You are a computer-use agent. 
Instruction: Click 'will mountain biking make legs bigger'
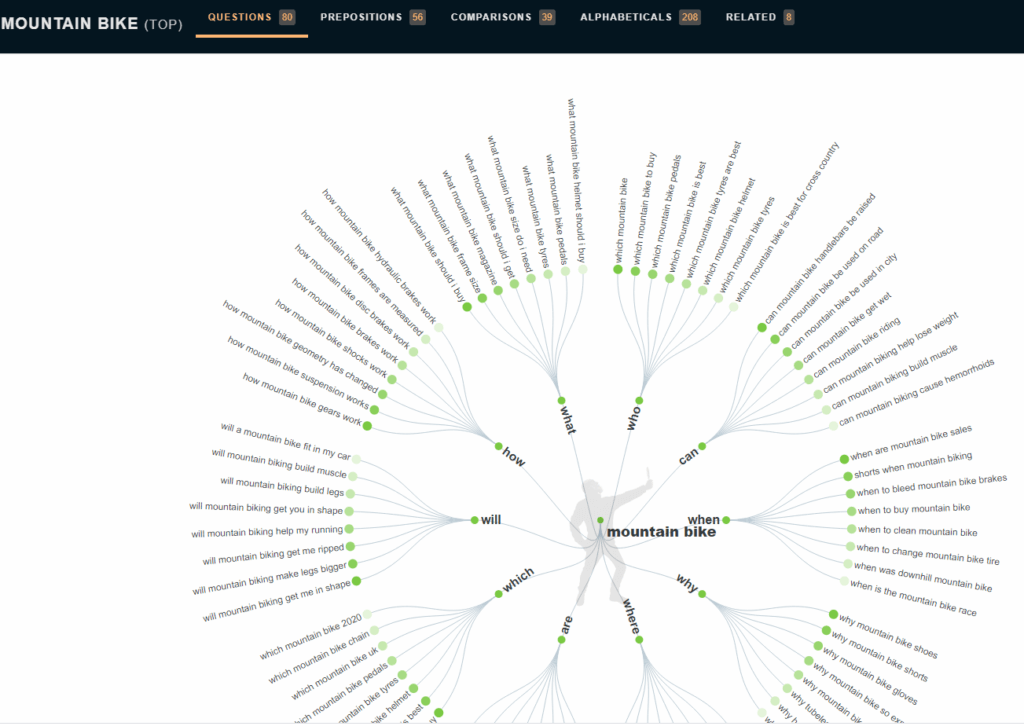[x=270, y=579]
